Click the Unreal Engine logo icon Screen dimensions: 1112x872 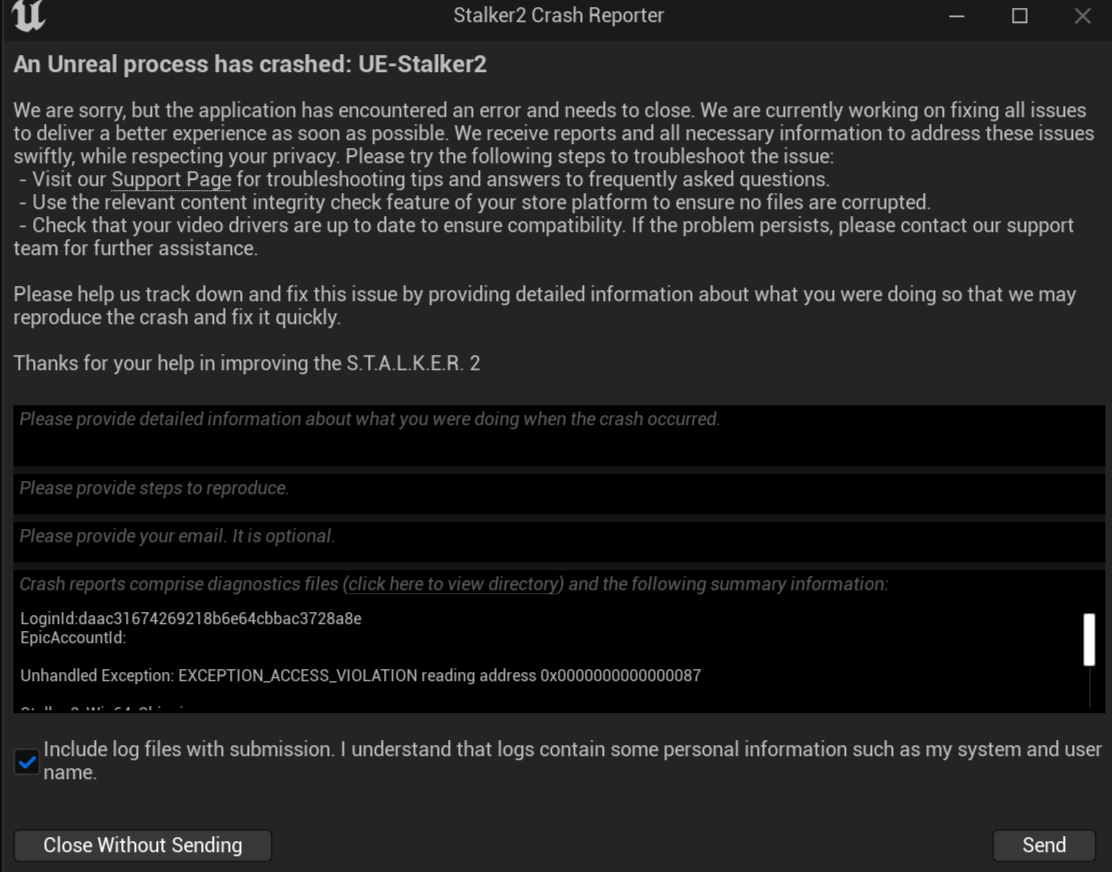(x=31, y=15)
